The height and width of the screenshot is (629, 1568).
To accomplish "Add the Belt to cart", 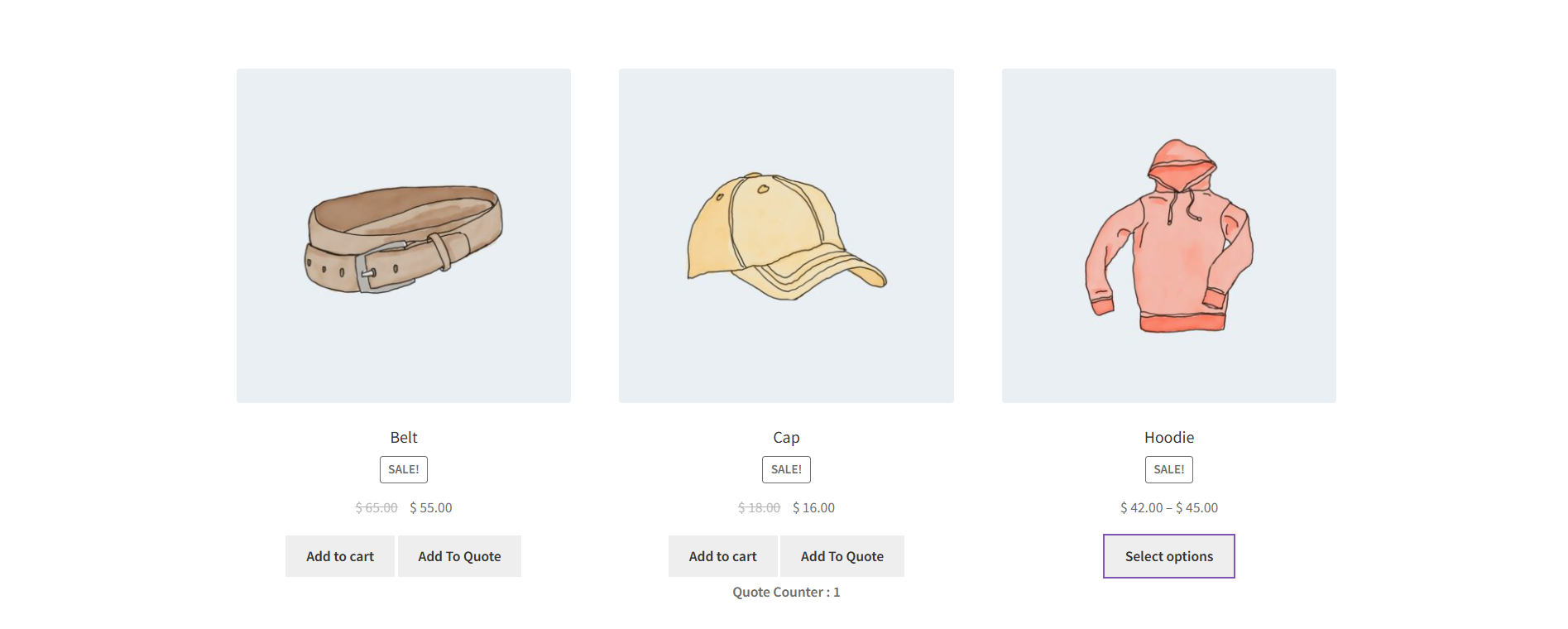I will 340,556.
